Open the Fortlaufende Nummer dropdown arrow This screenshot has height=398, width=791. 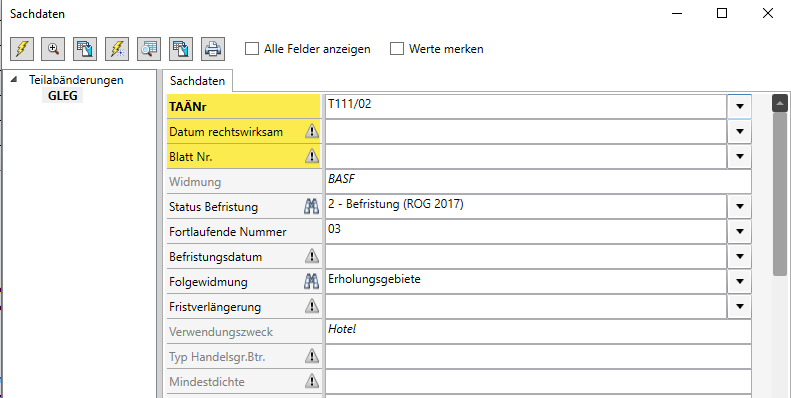(x=740, y=232)
